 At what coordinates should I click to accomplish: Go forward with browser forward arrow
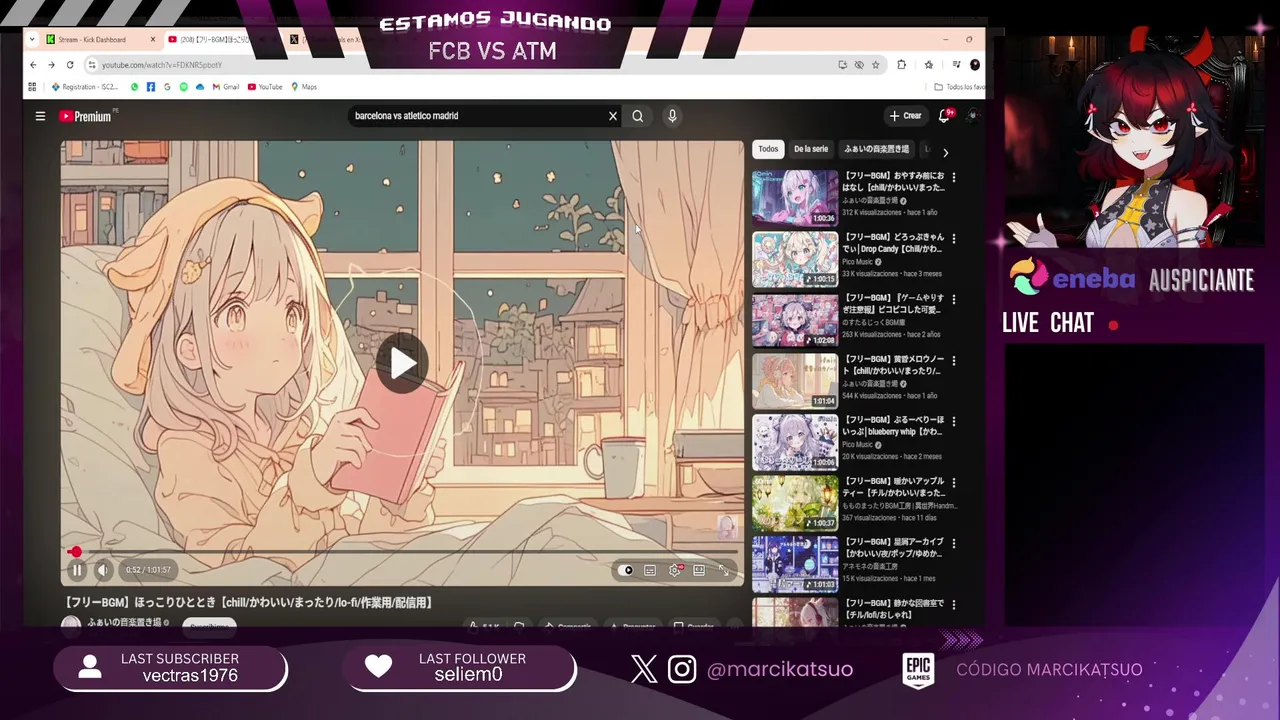pyautogui.click(x=52, y=65)
